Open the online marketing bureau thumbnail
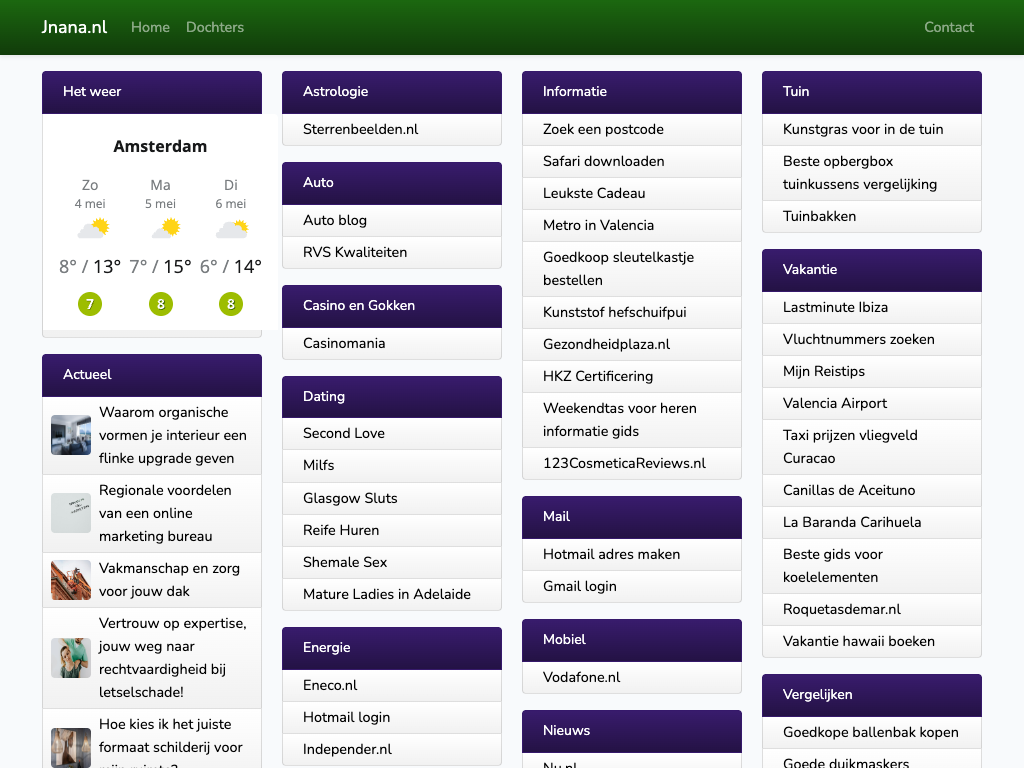 [x=71, y=513]
